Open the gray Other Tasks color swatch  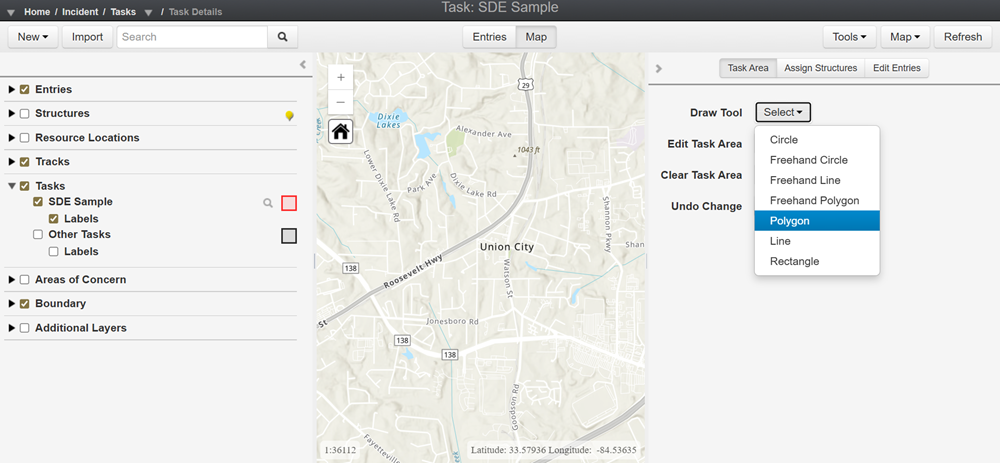pos(289,236)
